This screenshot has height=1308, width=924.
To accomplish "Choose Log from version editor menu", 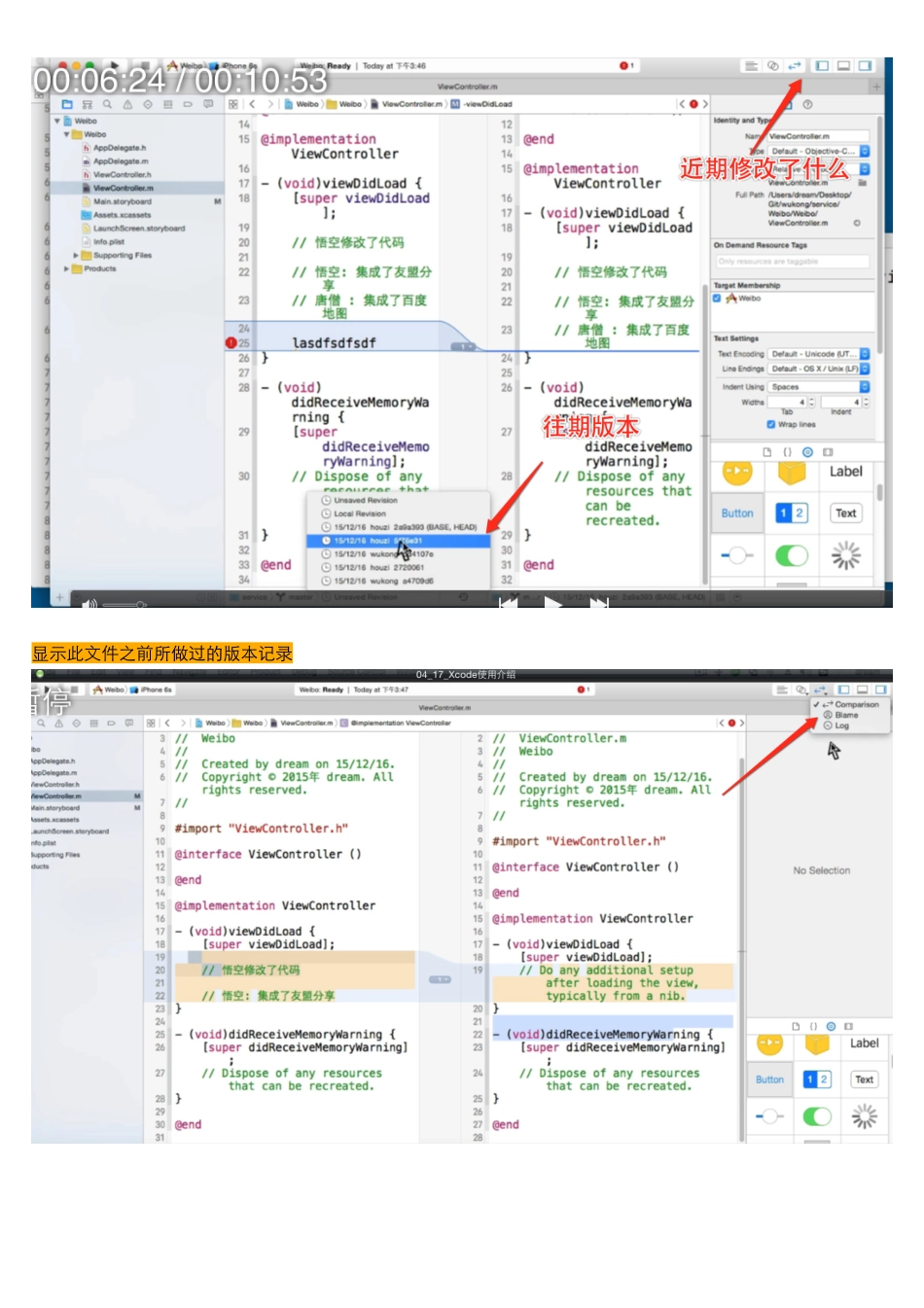I will pyautogui.click(x=841, y=725).
